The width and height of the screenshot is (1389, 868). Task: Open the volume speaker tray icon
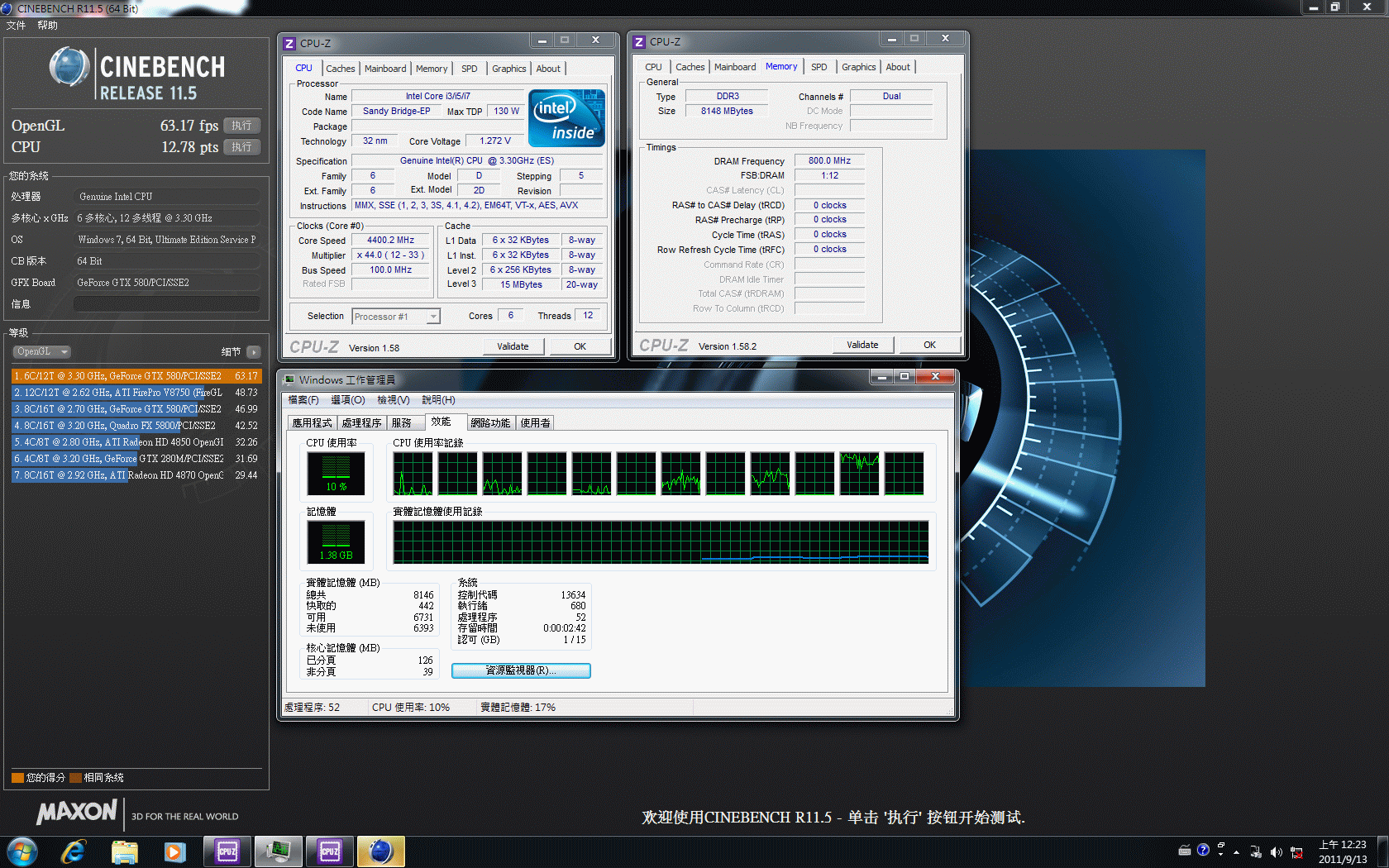click(x=1276, y=851)
